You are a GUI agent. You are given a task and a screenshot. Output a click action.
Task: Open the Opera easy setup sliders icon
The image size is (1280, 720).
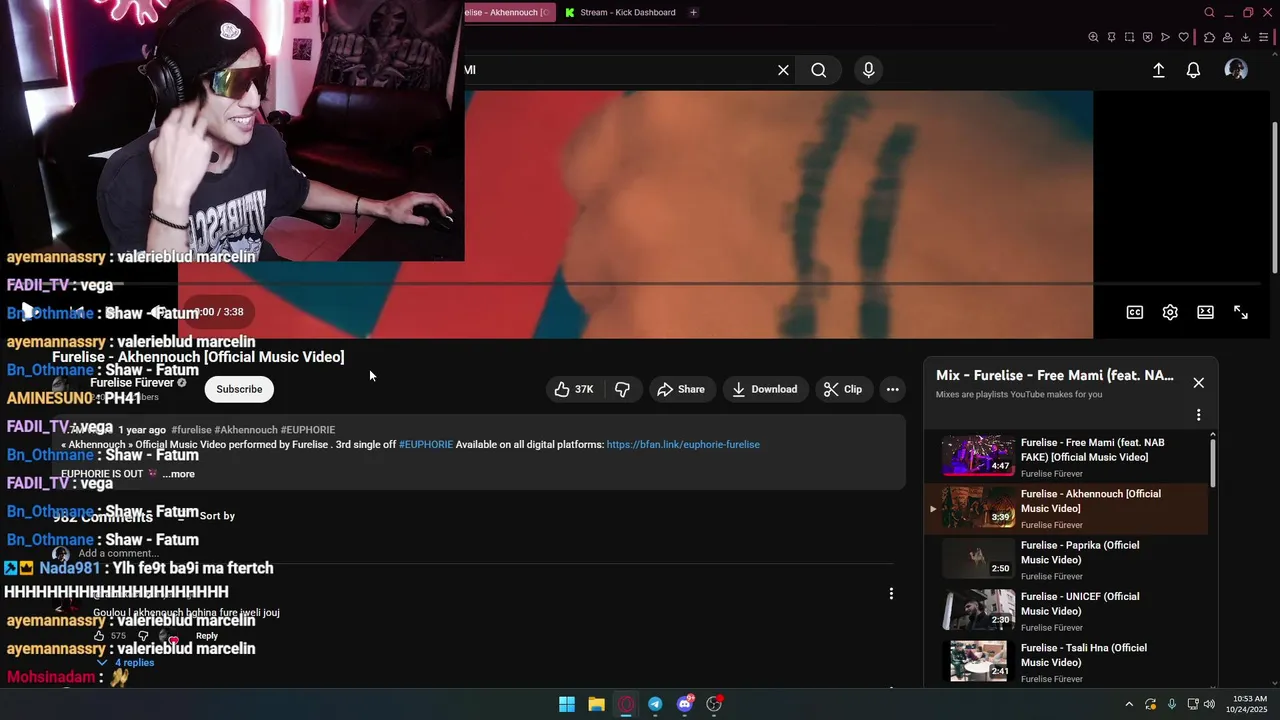tap(1264, 37)
